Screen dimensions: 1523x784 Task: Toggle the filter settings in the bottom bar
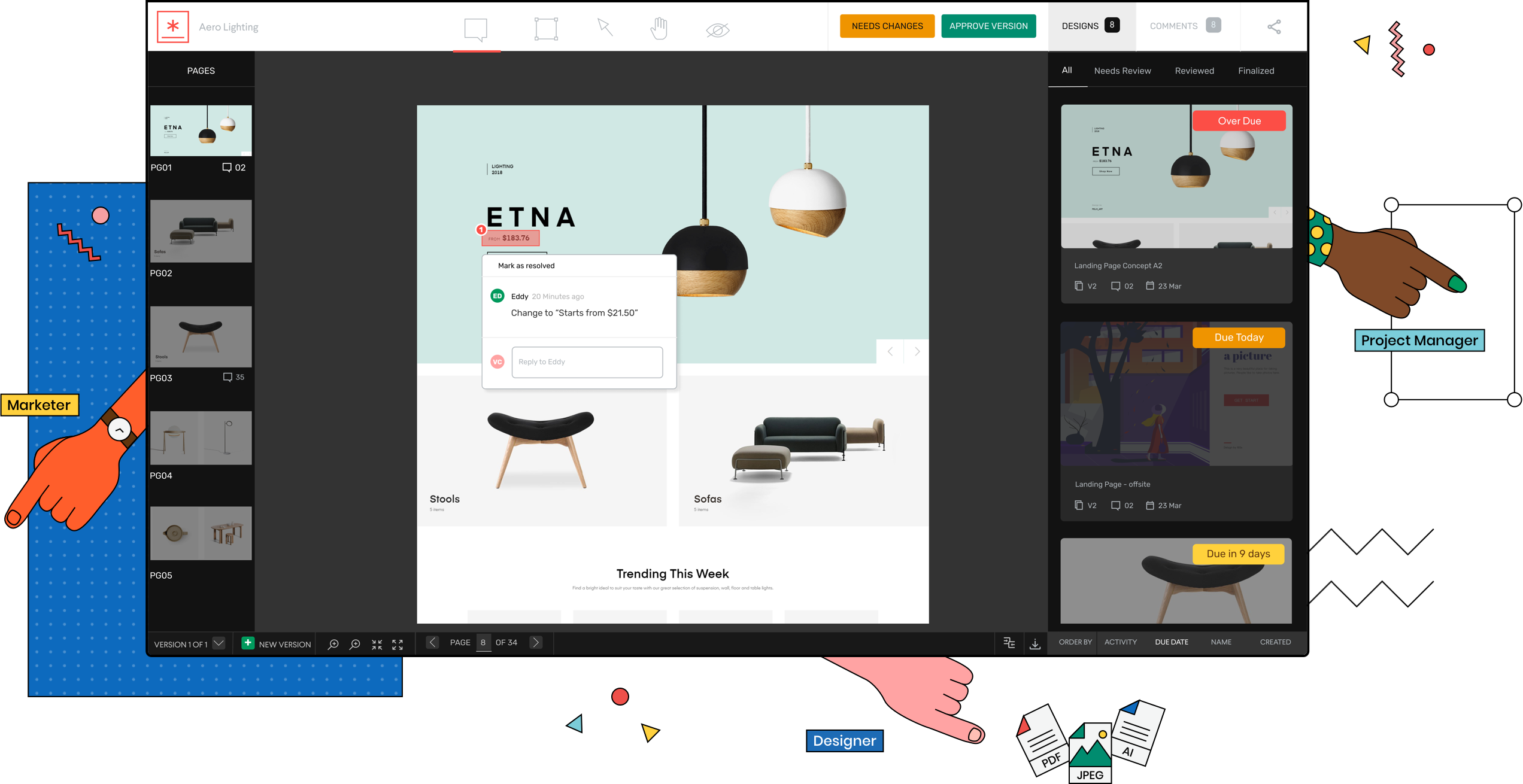(1009, 642)
